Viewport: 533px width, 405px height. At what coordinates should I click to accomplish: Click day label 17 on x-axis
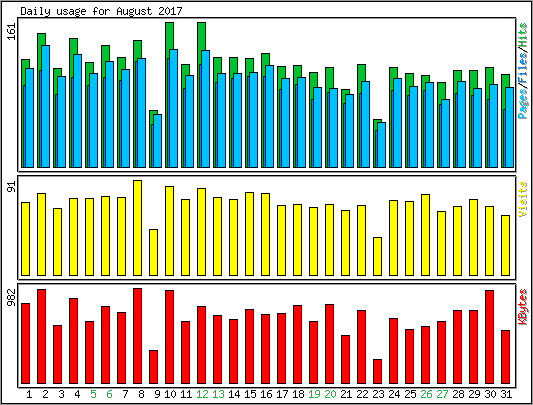coord(282,394)
